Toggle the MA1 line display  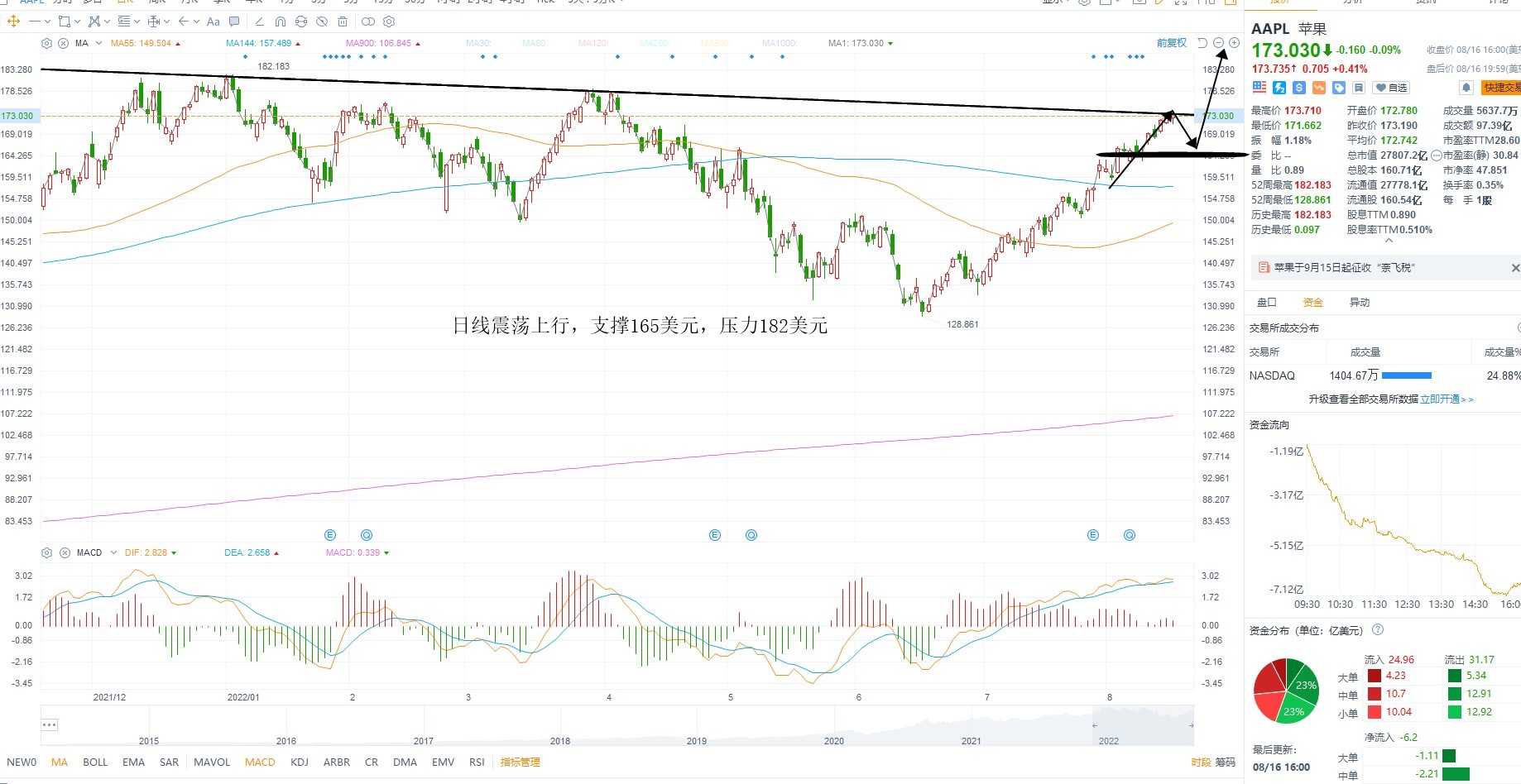[x=861, y=43]
